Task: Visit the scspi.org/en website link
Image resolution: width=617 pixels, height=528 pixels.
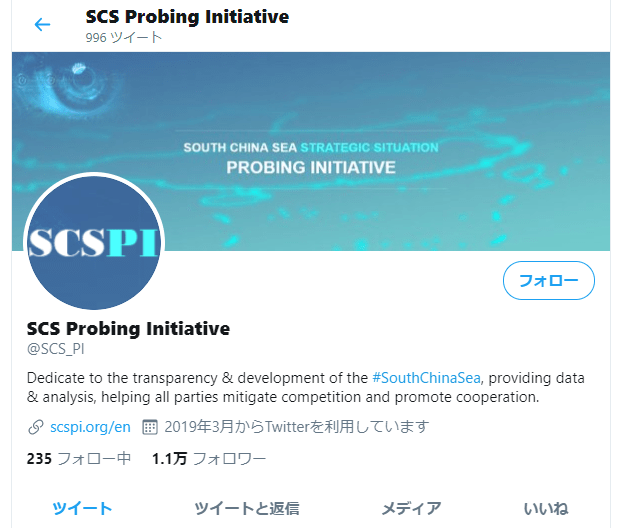Action: click(x=90, y=426)
